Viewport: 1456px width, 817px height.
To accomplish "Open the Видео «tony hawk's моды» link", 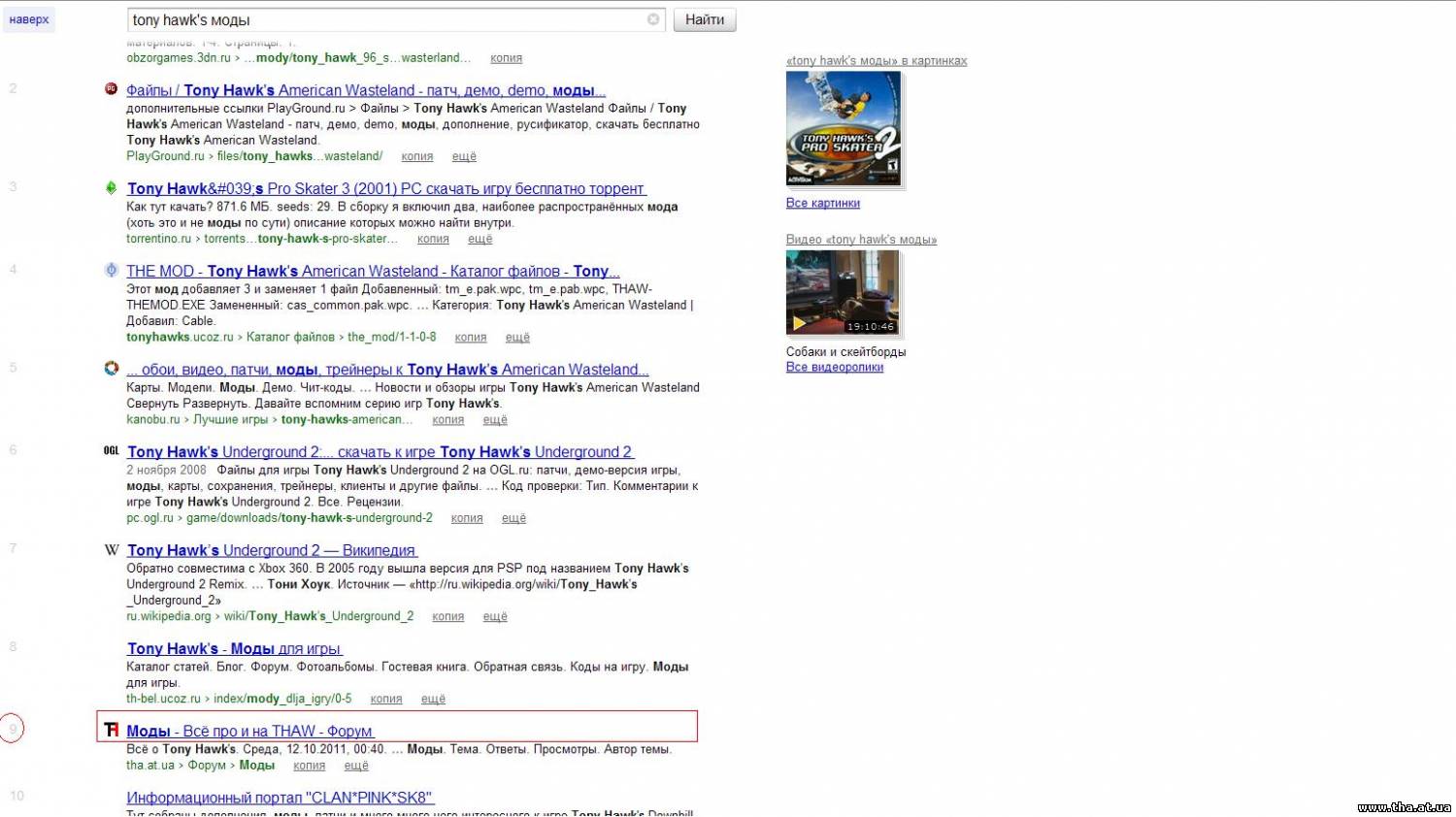I will pos(861,240).
